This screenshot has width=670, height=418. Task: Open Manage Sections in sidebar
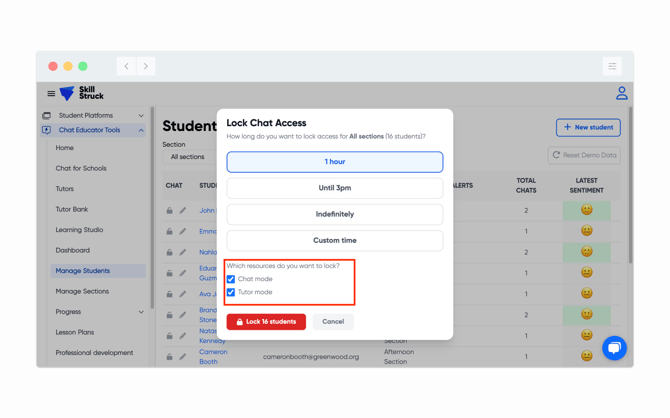[x=82, y=291]
